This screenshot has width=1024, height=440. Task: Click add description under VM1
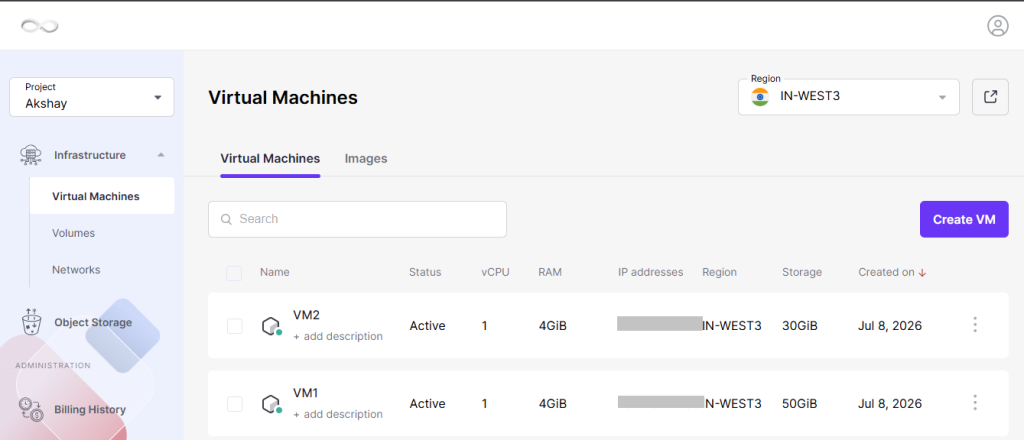click(x=338, y=415)
